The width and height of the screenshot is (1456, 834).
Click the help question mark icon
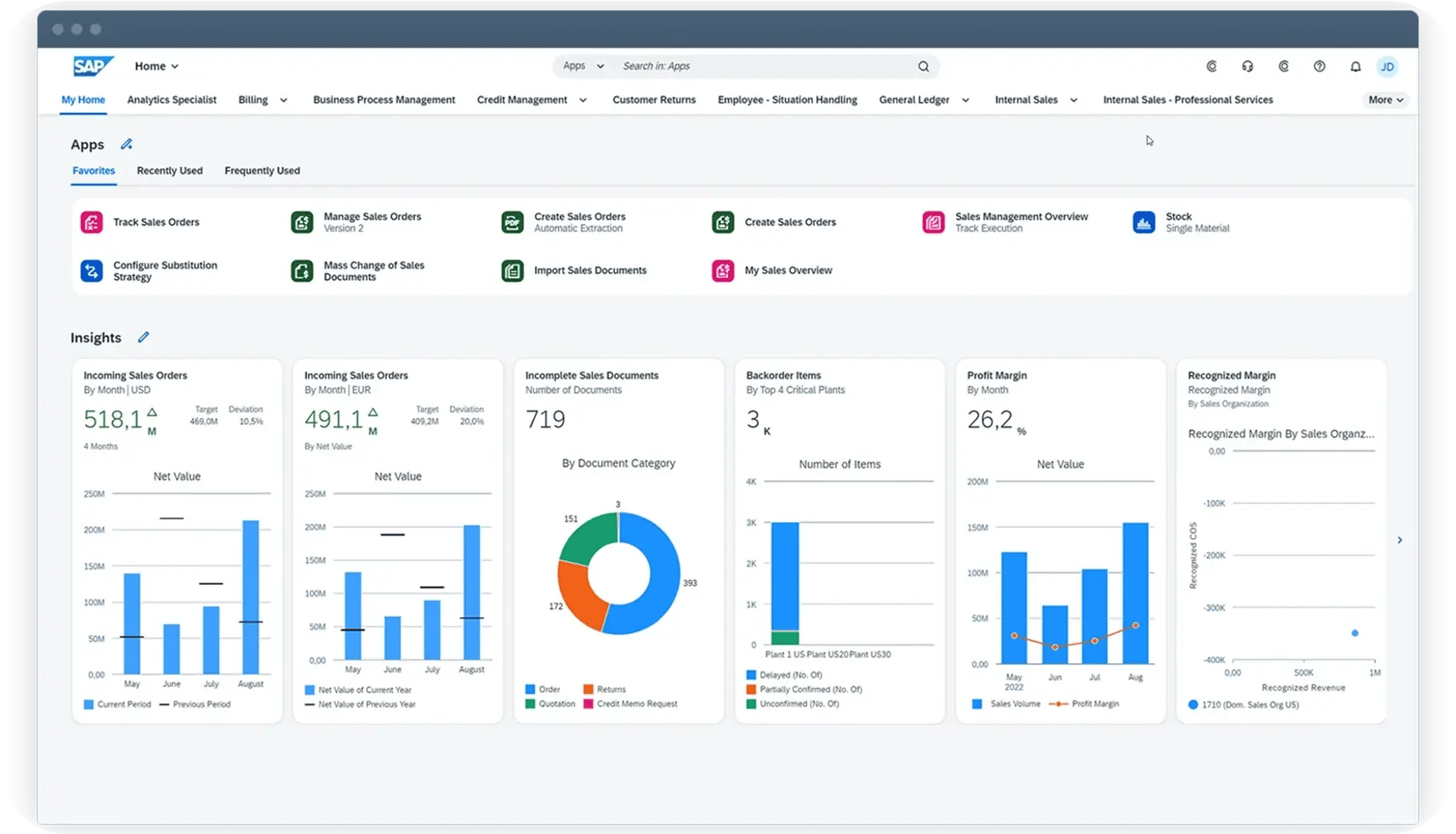tap(1320, 66)
